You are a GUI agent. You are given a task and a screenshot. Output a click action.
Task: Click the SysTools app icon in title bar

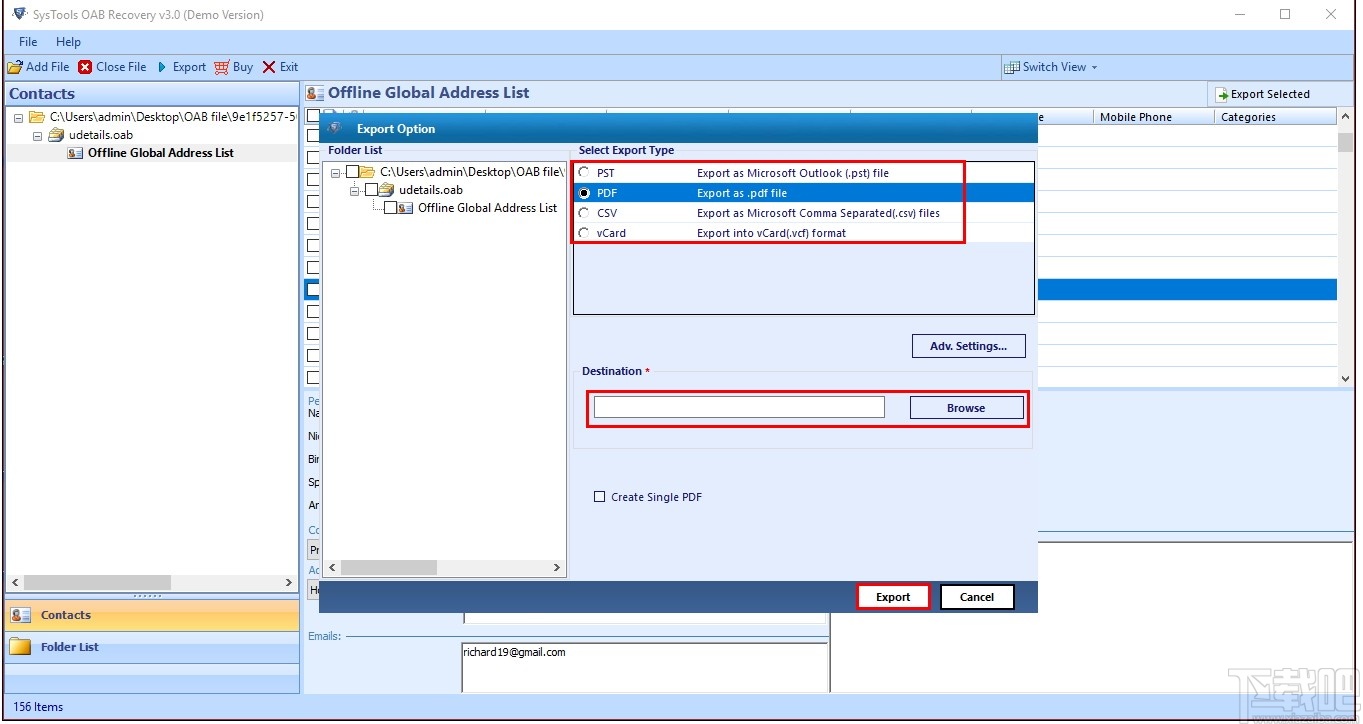[x=20, y=14]
